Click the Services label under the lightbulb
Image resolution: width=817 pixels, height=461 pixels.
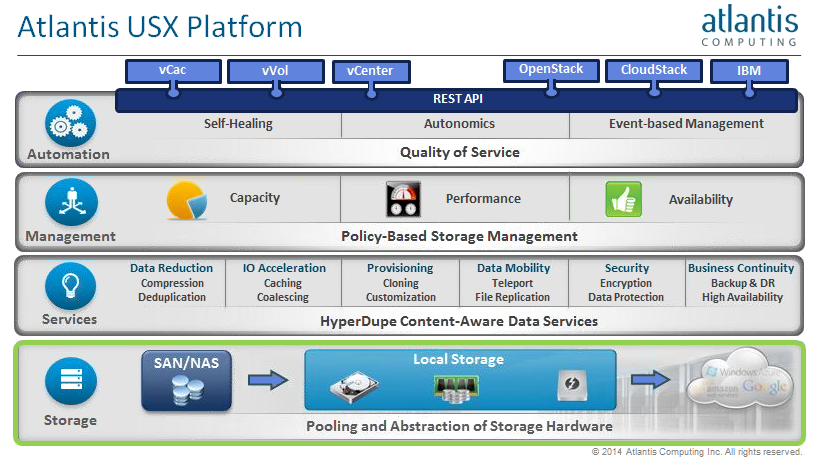point(69,319)
